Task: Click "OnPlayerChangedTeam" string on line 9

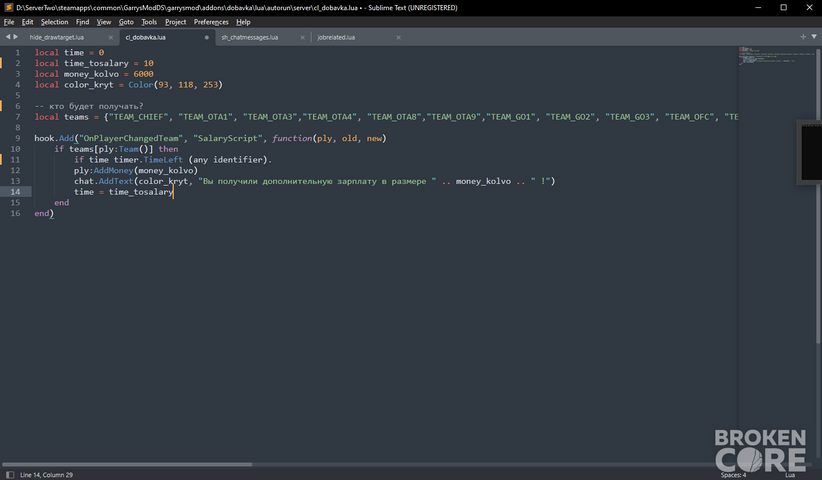Action: [x=131, y=138]
